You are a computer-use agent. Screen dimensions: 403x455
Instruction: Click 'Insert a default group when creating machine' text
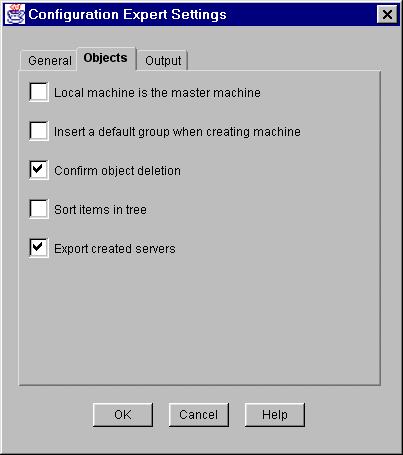click(x=177, y=132)
